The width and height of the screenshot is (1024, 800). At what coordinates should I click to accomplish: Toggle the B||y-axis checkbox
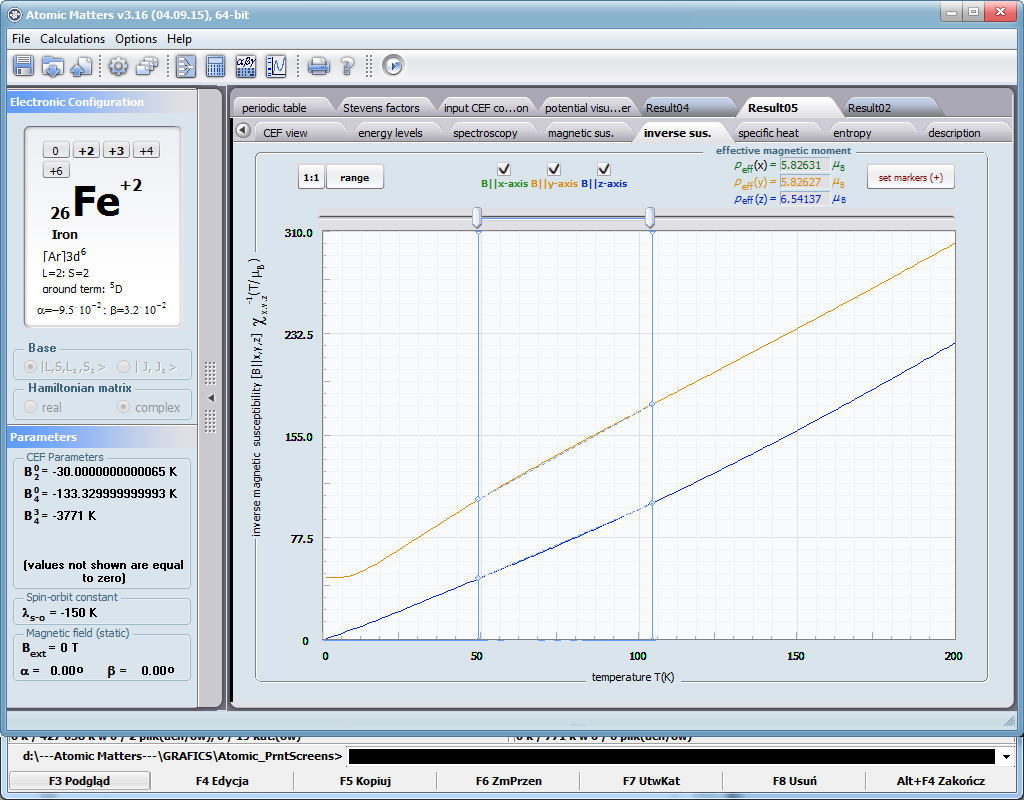pos(554,169)
